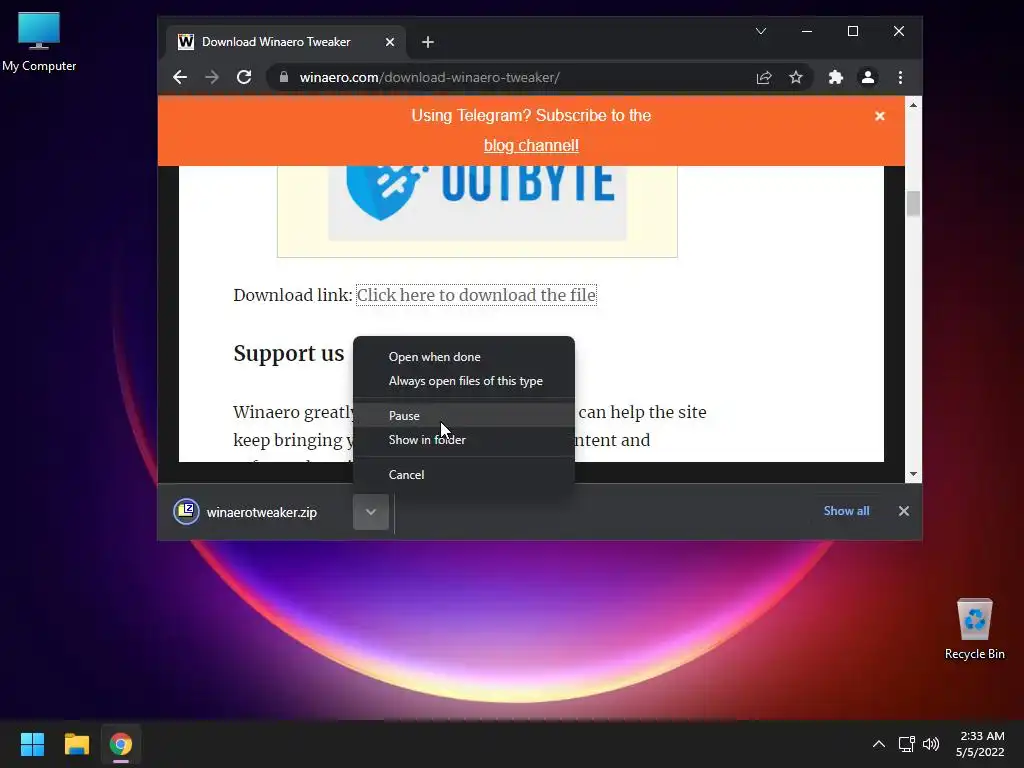Click the page scrollbar down arrow
1024x768 pixels.
click(x=913, y=474)
